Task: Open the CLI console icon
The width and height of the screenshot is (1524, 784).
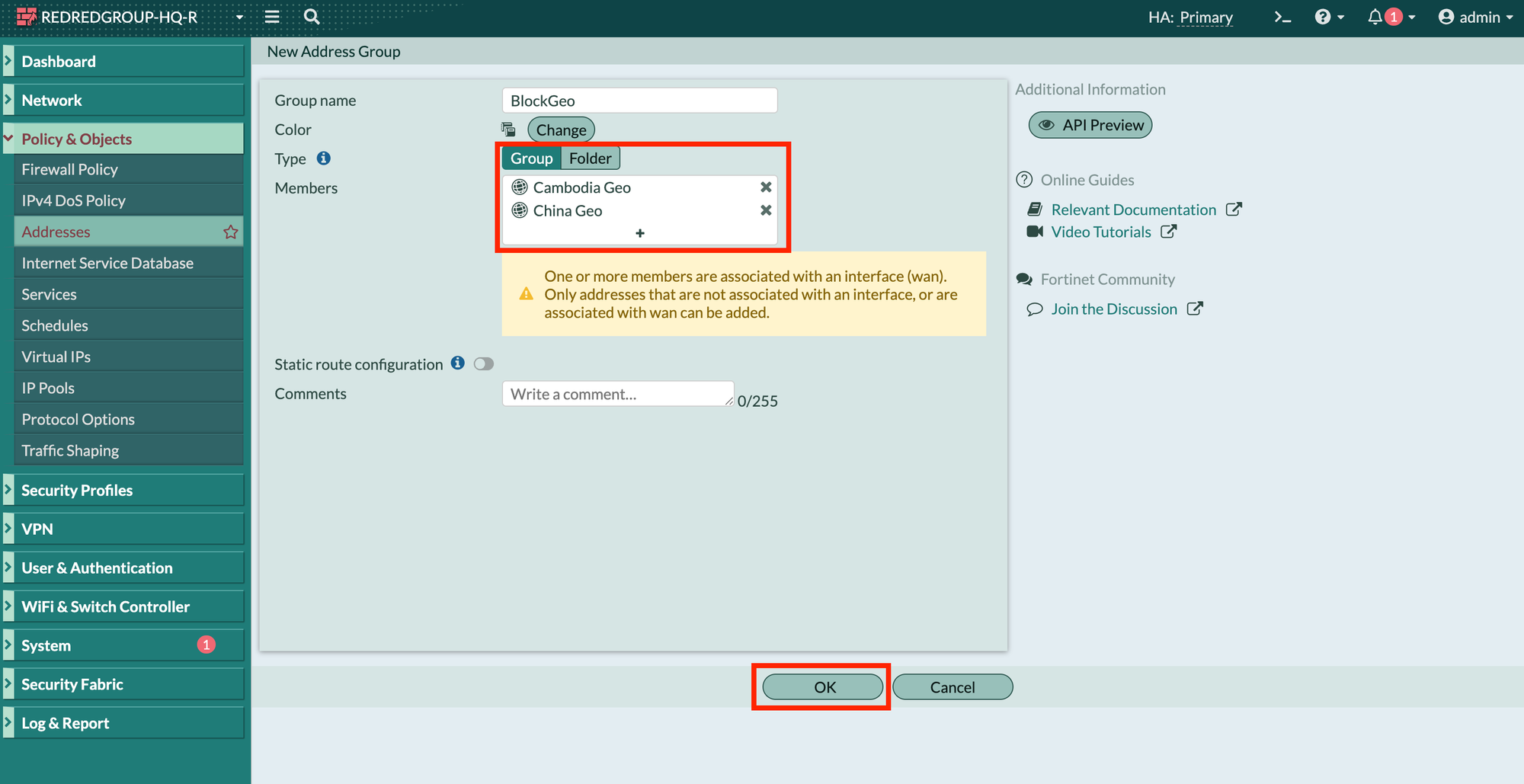Action: [1282, 18]
